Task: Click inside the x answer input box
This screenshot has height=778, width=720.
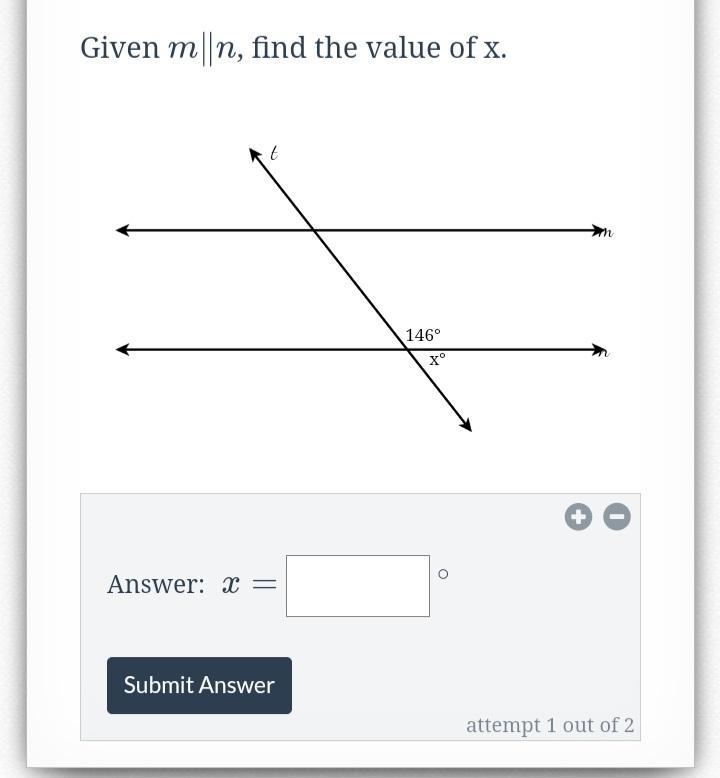Action: (x=358, y=585)
